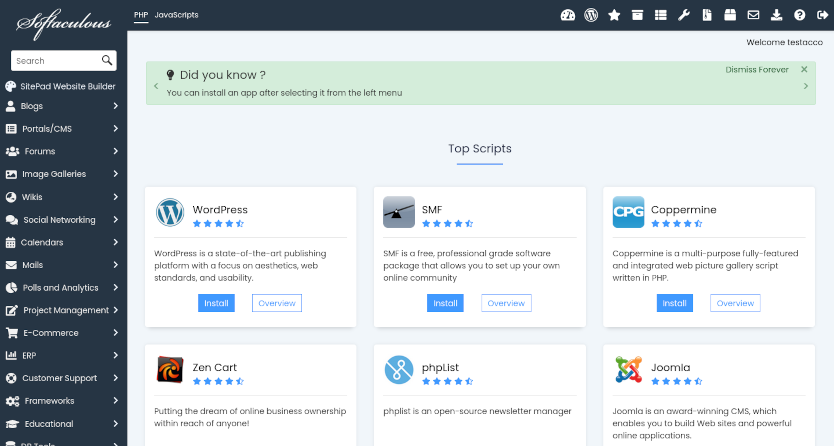
Task: Click the help question mark icon
Action: 799,15
